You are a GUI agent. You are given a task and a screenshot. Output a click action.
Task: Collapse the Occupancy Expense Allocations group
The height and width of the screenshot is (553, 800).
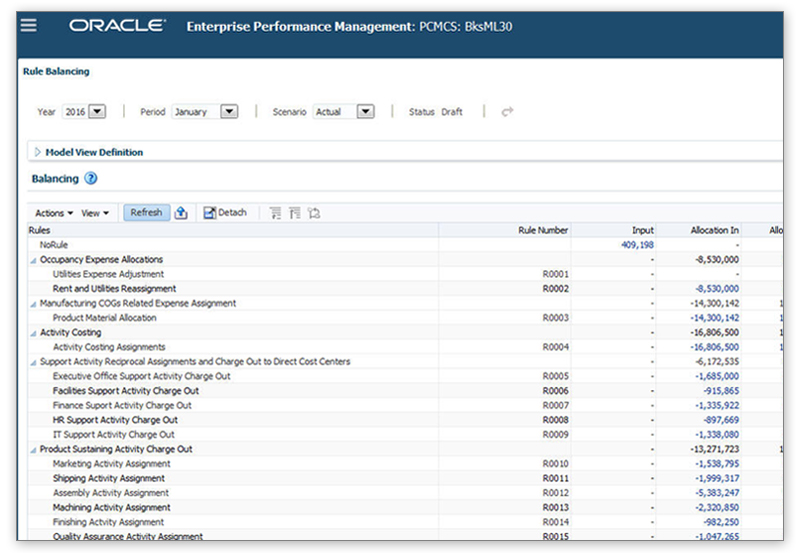[x=33, y=260]
